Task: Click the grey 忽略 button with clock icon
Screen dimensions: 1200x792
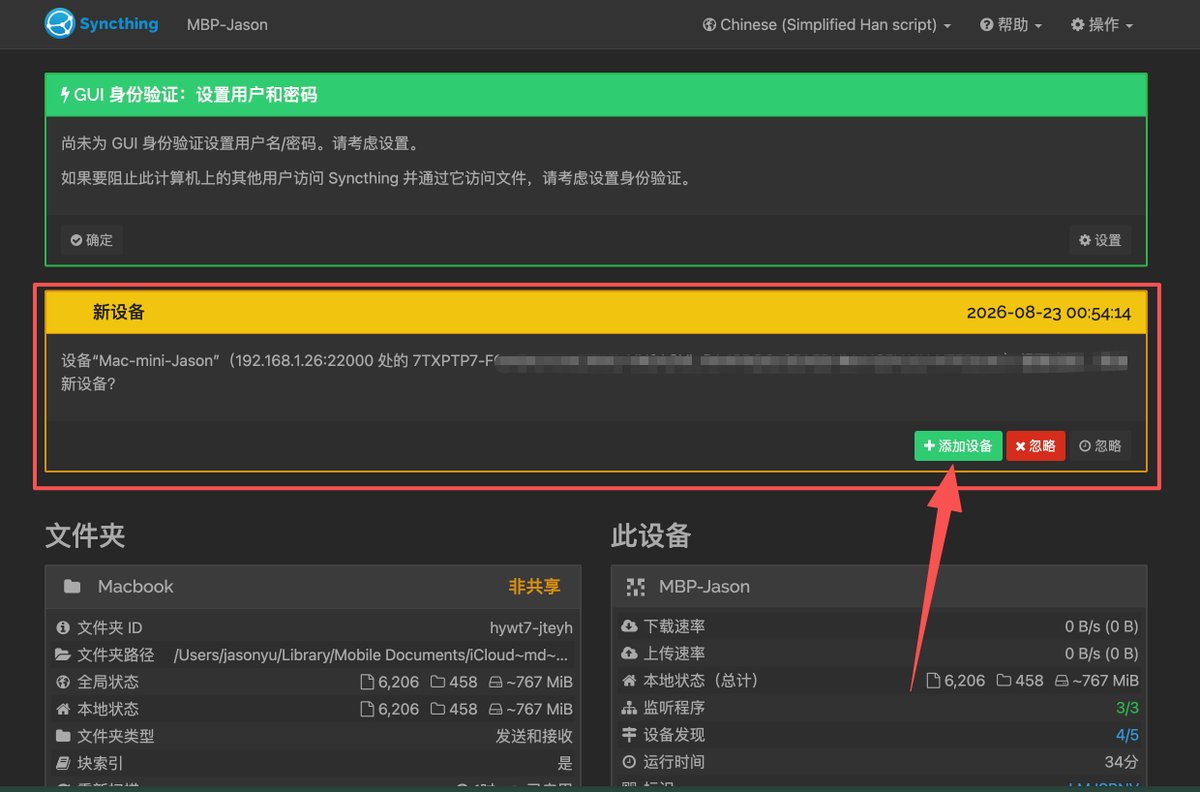Action: point(1100,446)
